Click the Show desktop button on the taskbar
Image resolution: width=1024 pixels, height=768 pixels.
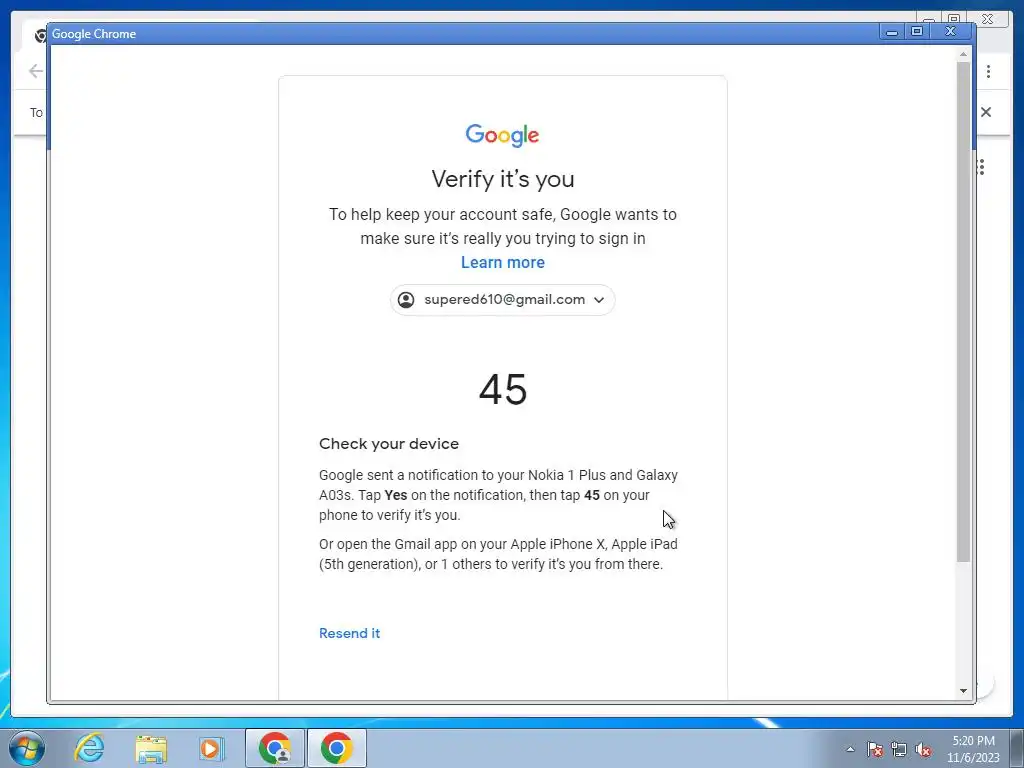pos(1018,748)
